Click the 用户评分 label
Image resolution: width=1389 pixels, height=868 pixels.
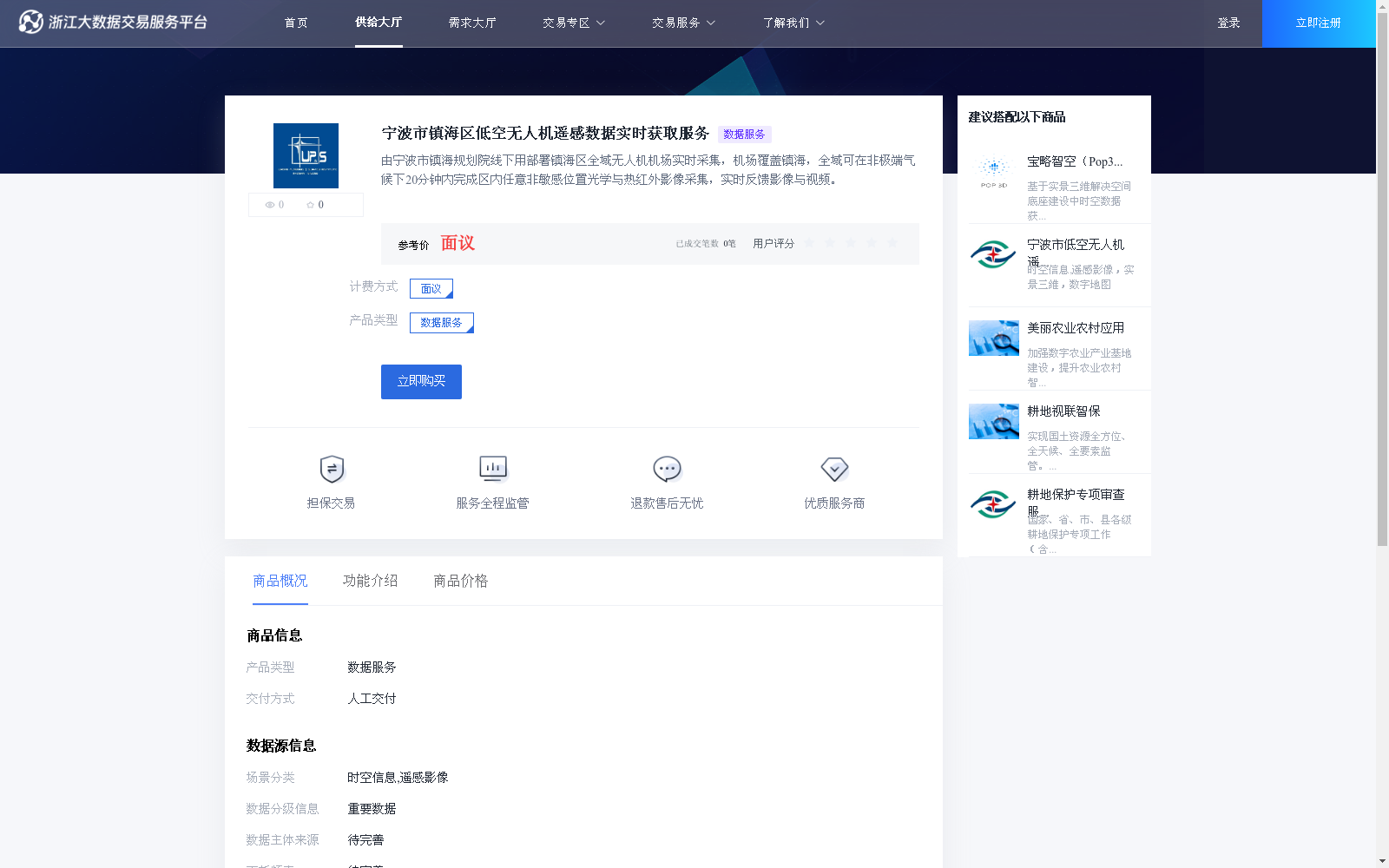tap(773, 244)
